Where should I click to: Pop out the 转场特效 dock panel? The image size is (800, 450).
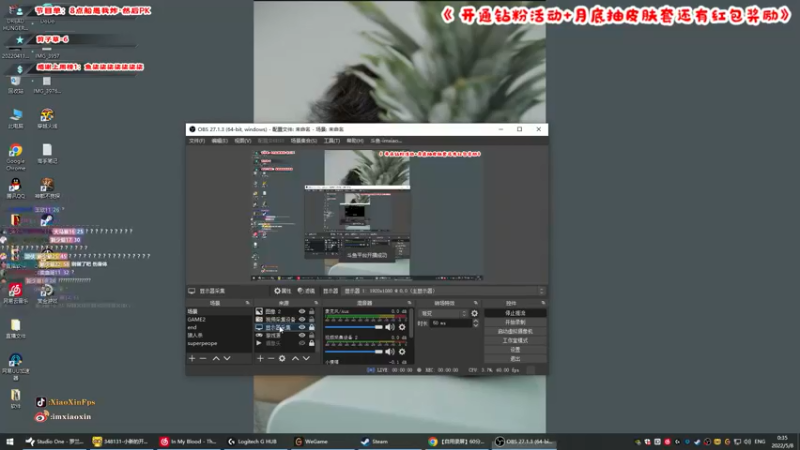tap(476, 303)
